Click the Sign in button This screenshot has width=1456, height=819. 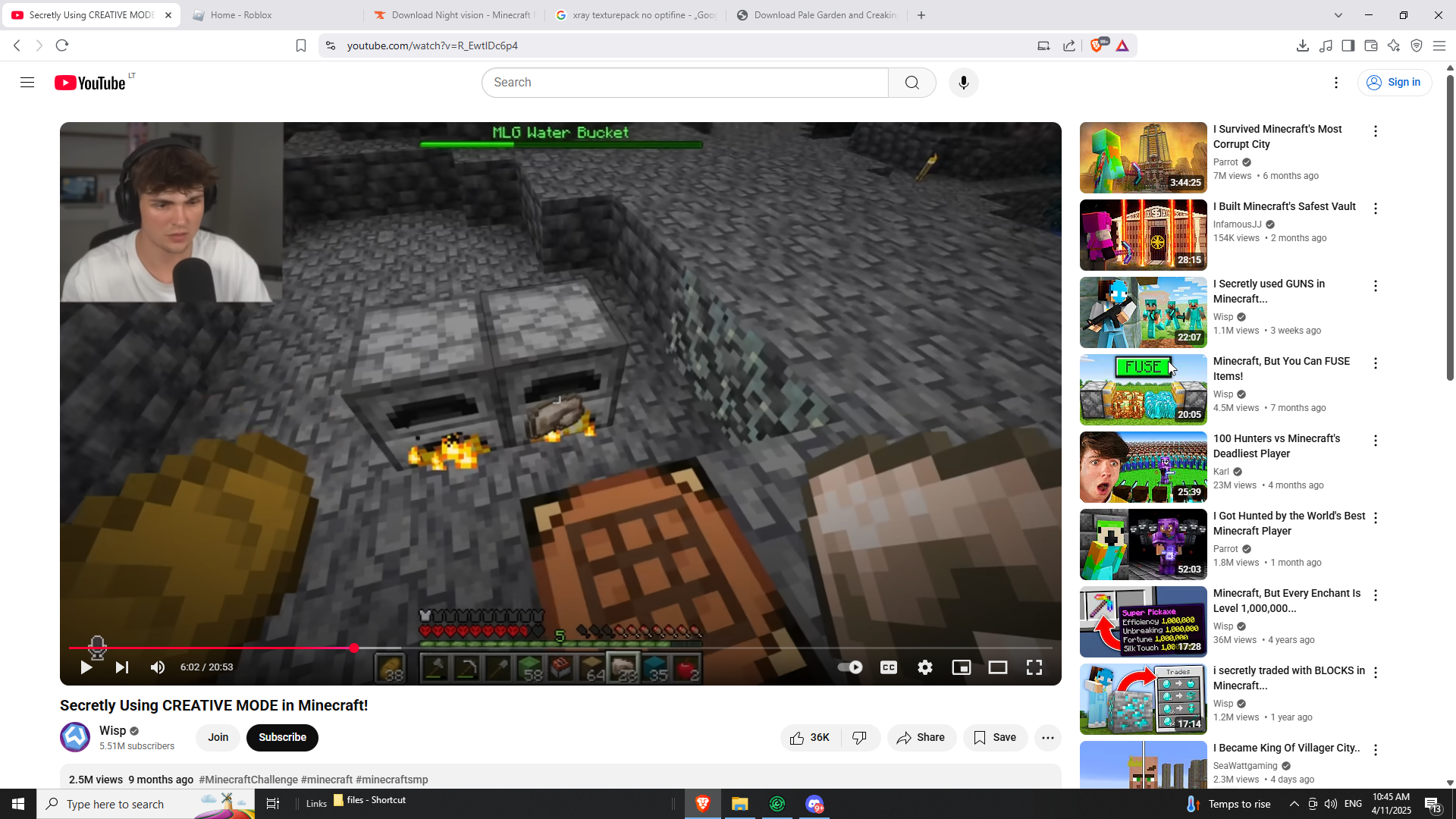[x=1394, y=83]
